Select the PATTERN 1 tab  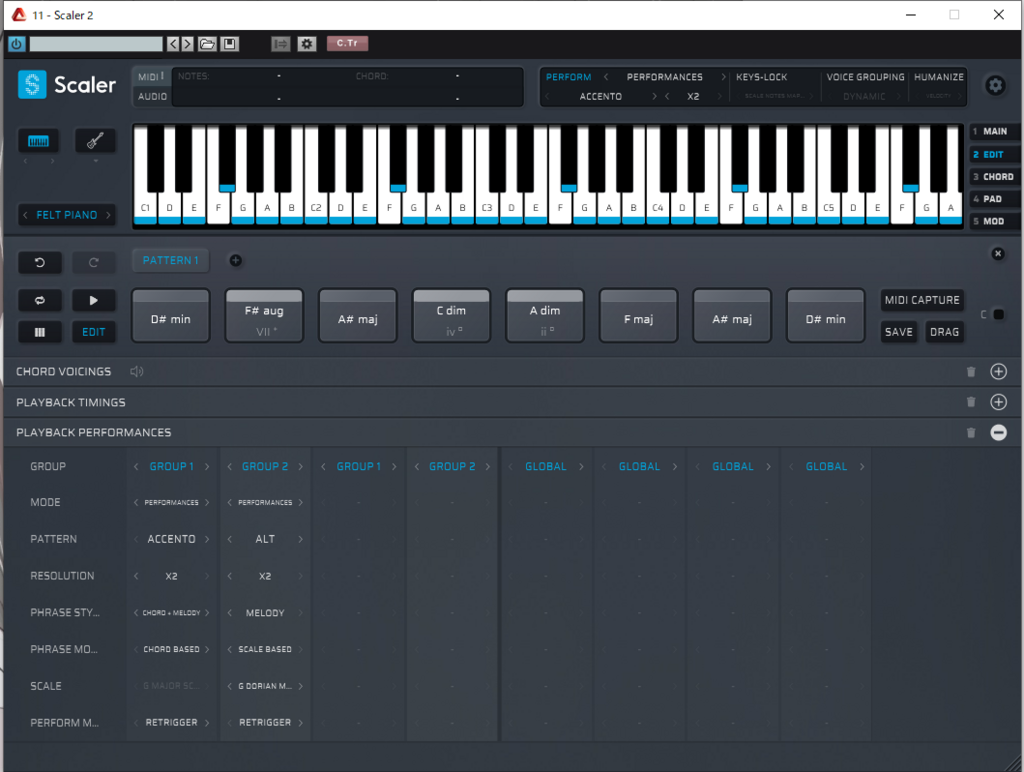pos(170,261)
